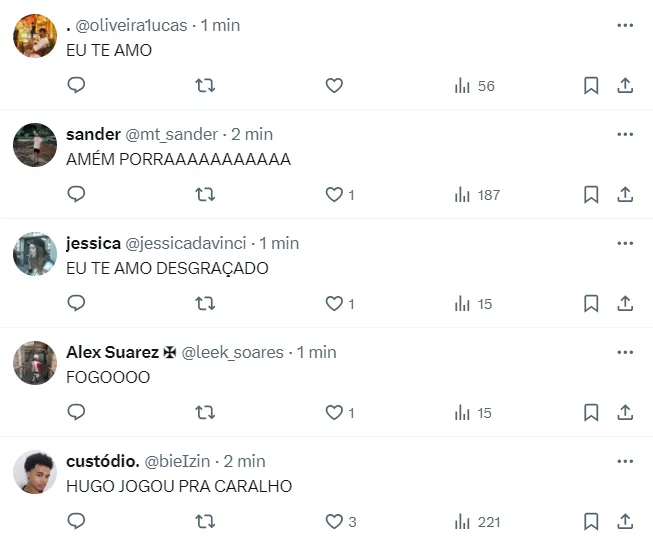Open the FOGOOOO tweet text
This screenshot has height=543, width=653.
(x=108, y=377)
